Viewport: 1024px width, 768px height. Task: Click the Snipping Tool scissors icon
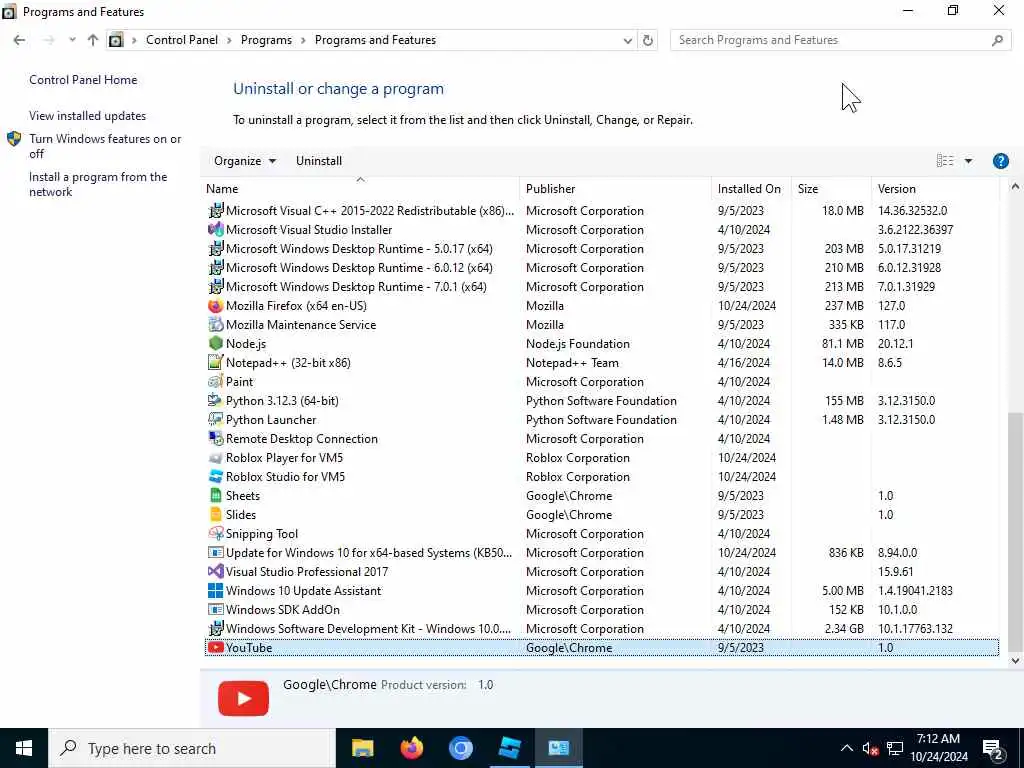click(x=215, y=534)
